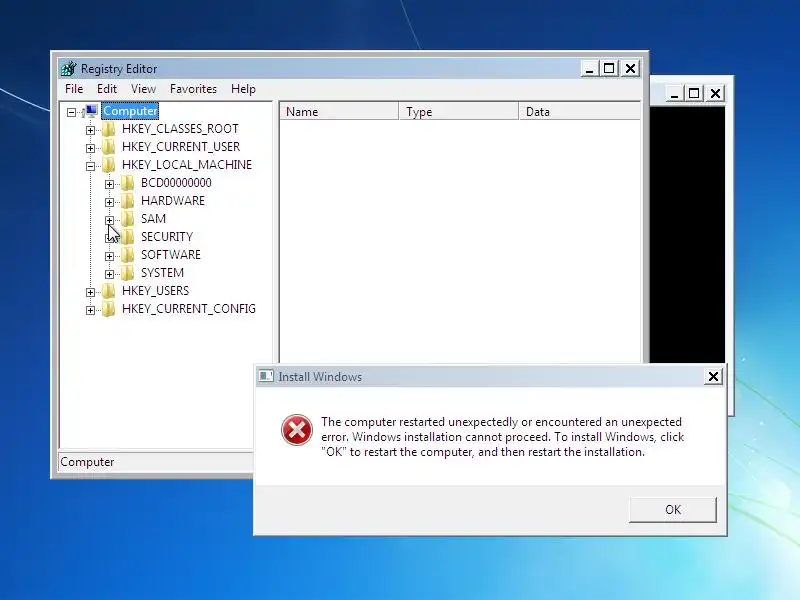Expand the SOFTWARE key
Screen dimensions: 800x600
point(109,256)
